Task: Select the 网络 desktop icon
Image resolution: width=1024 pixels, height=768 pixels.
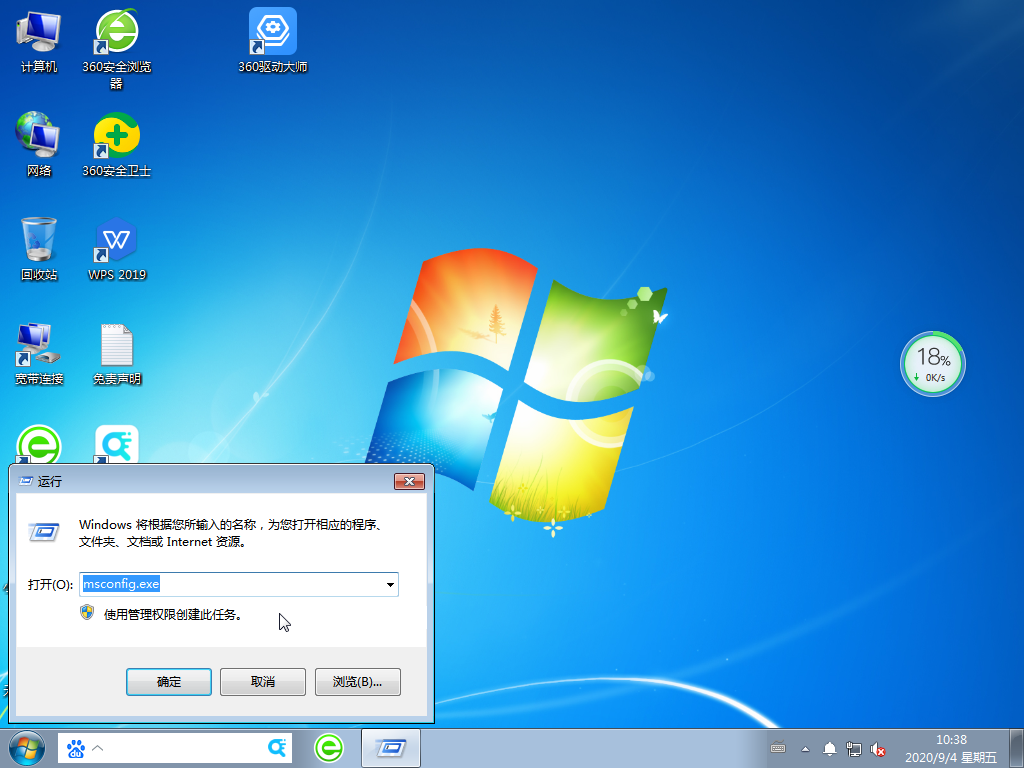Action: 39,144
